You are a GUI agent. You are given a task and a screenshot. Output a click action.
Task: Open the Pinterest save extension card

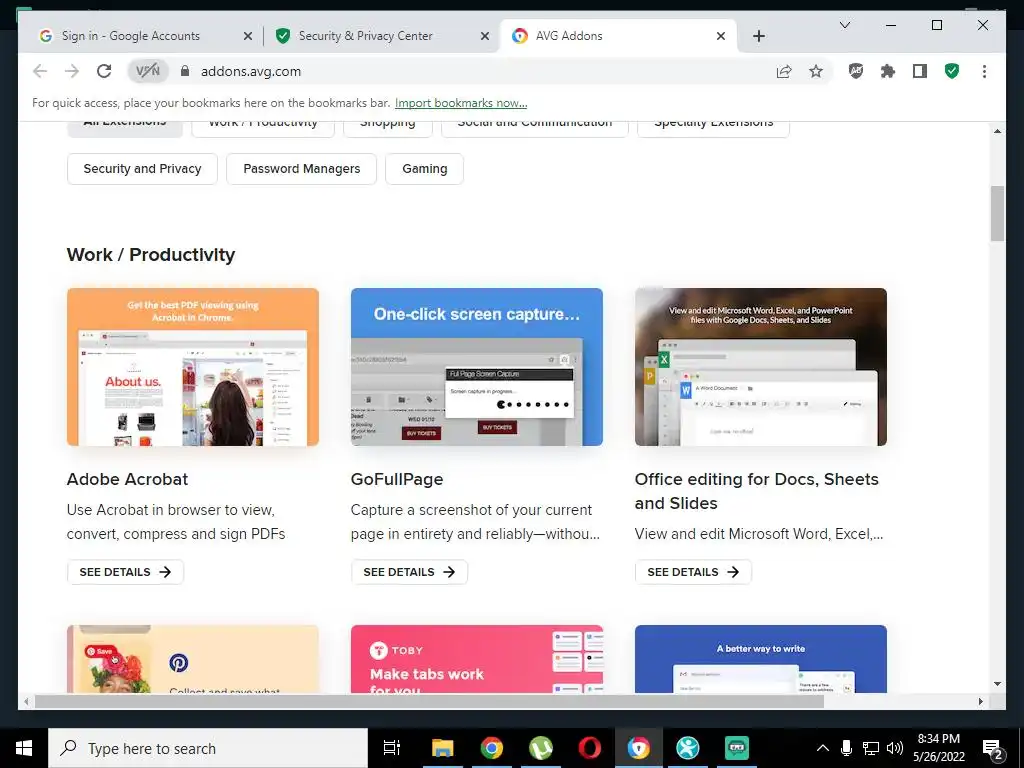[193, 659]
